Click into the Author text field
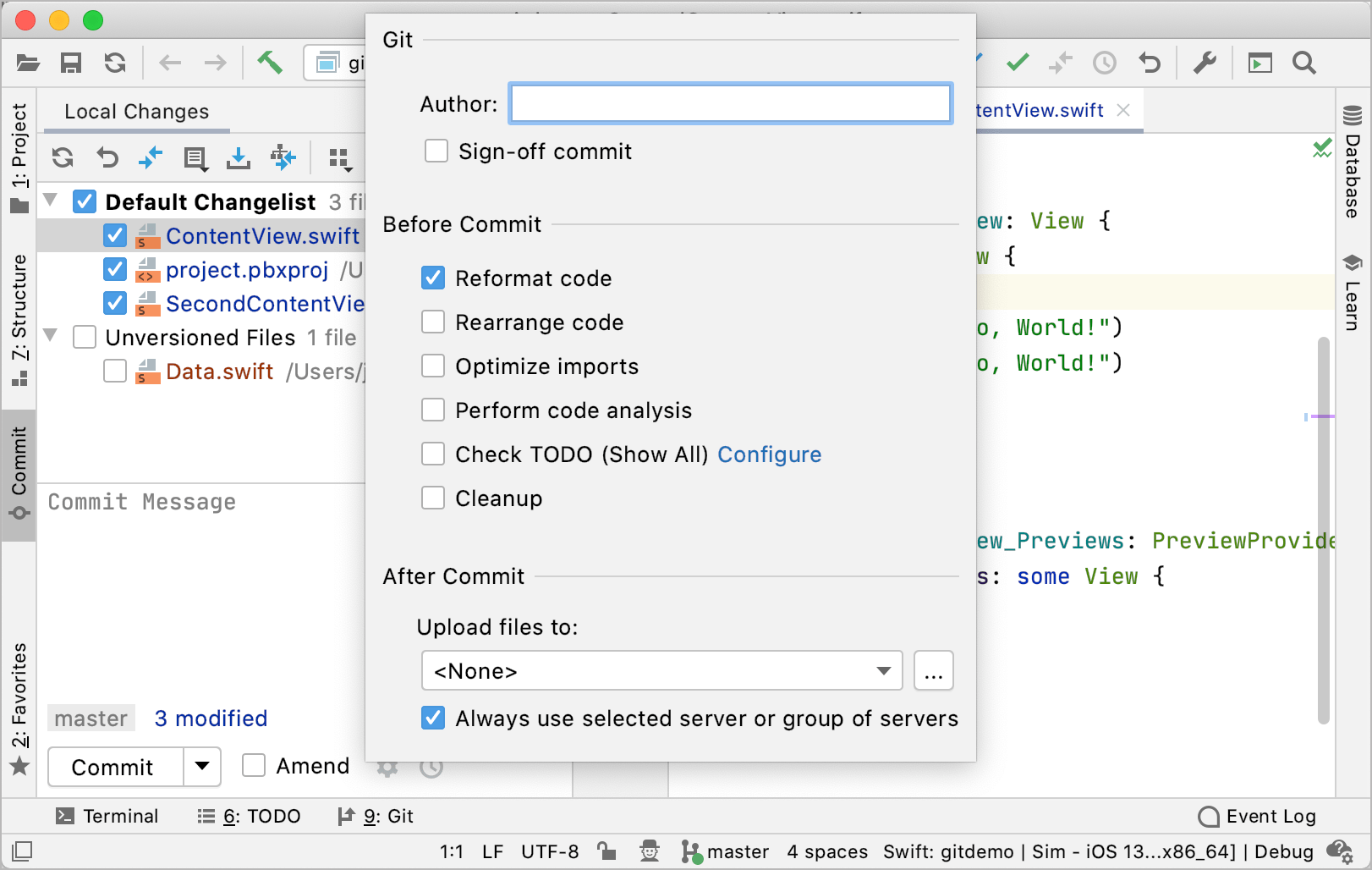The image size is (1372, 870). coord(730,104)
